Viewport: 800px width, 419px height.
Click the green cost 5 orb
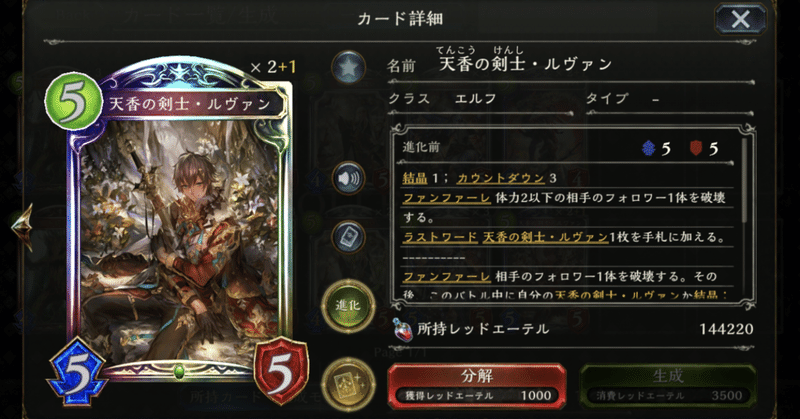73,101
